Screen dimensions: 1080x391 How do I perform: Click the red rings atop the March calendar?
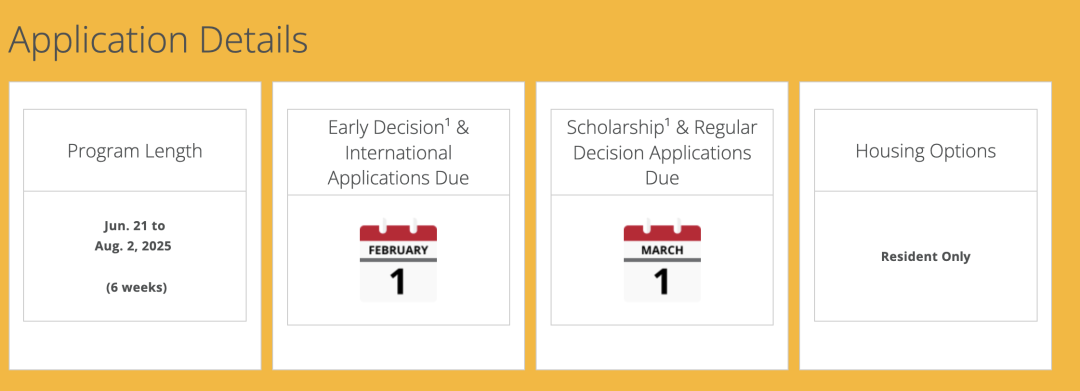coord(662,227)
